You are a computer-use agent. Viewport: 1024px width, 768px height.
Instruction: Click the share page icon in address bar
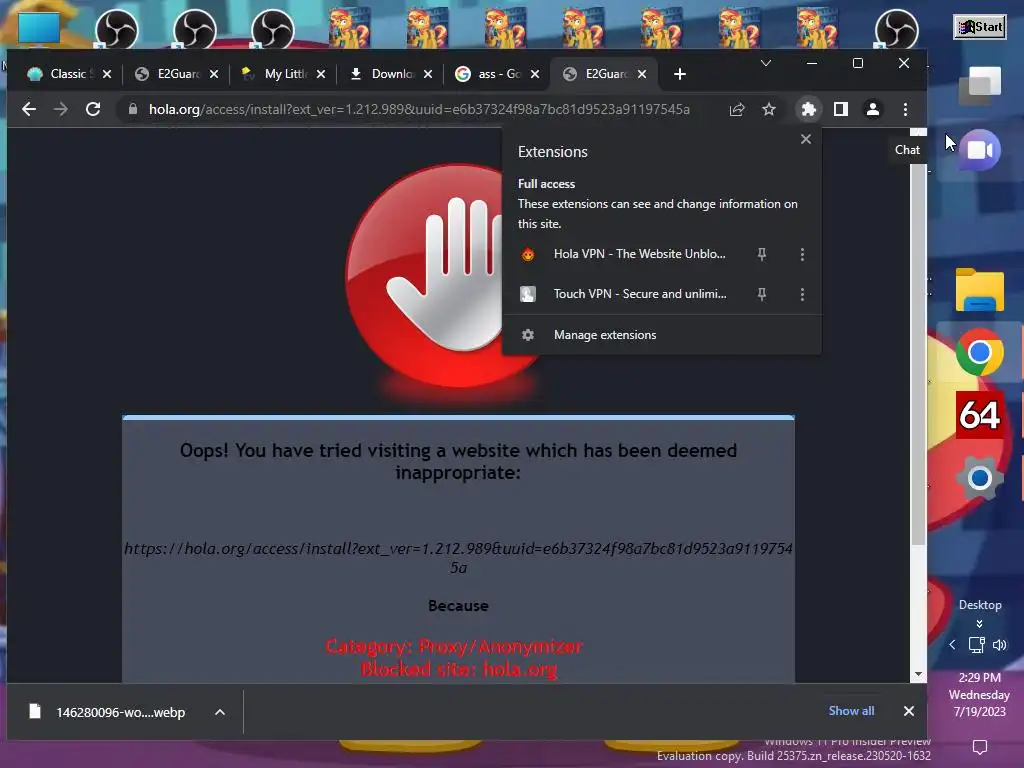coord(737,109)
